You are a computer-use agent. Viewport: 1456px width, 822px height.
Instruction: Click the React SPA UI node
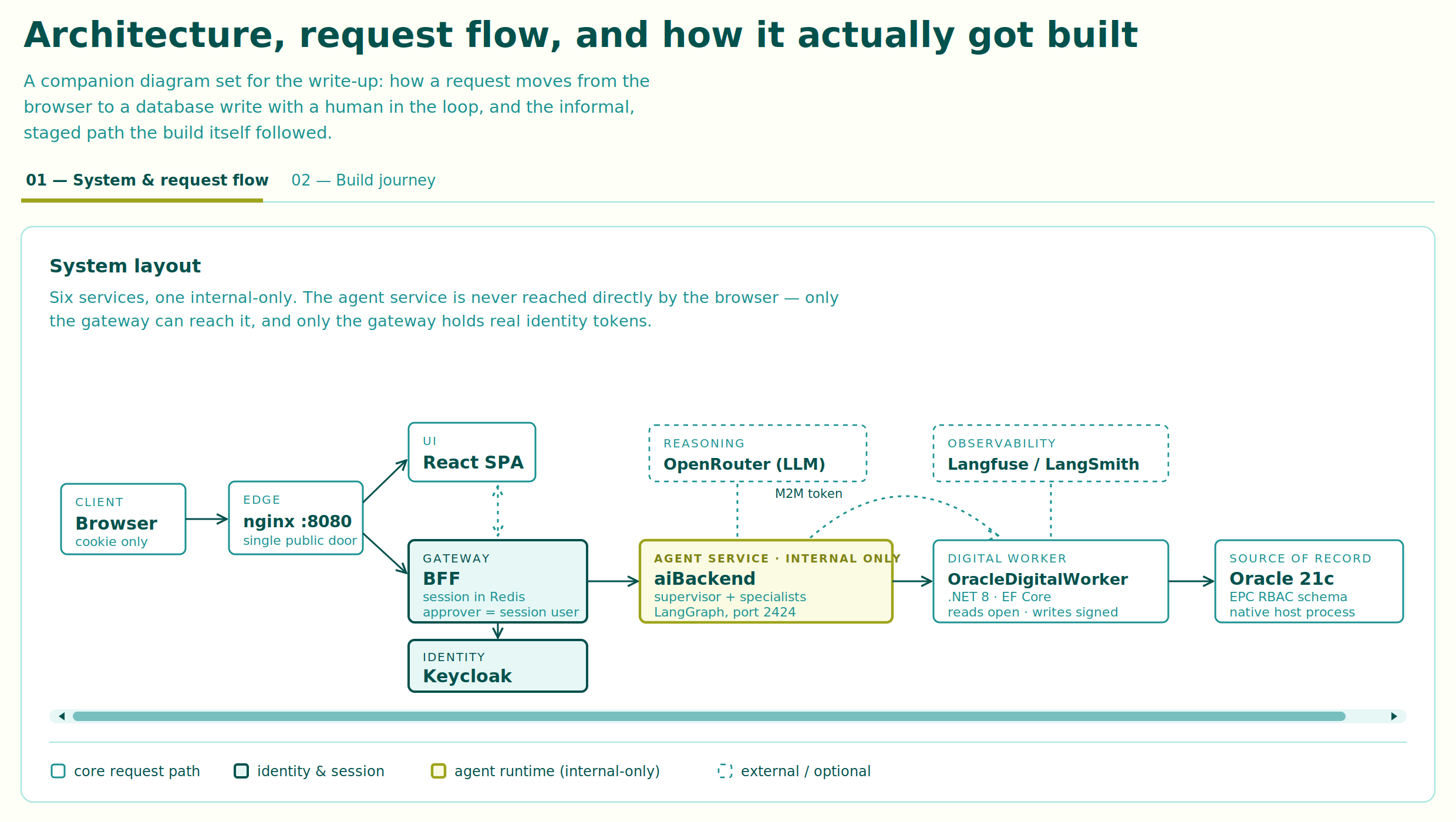(x=472, y=452)
